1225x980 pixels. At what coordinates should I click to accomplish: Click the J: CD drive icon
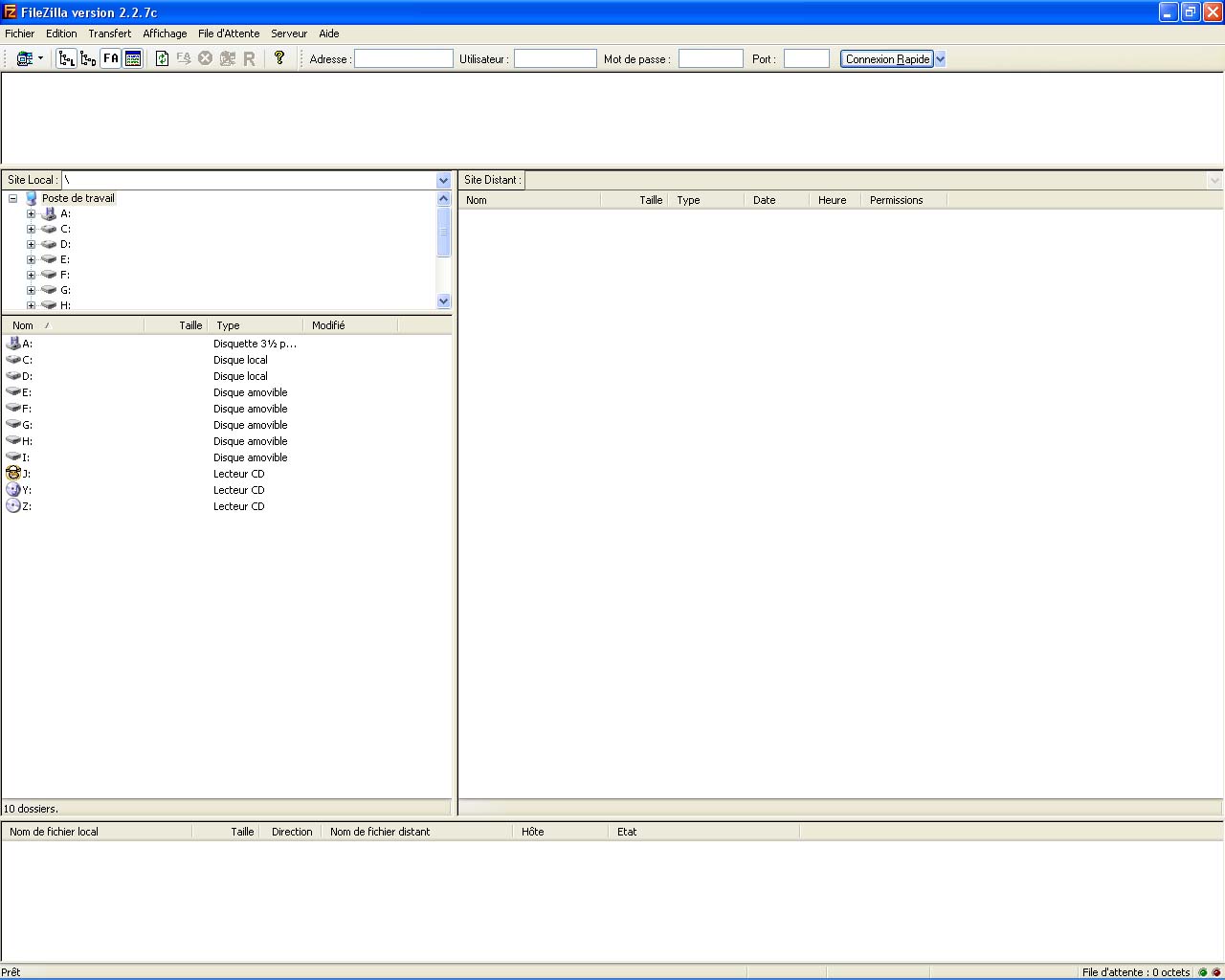(13, 474)
